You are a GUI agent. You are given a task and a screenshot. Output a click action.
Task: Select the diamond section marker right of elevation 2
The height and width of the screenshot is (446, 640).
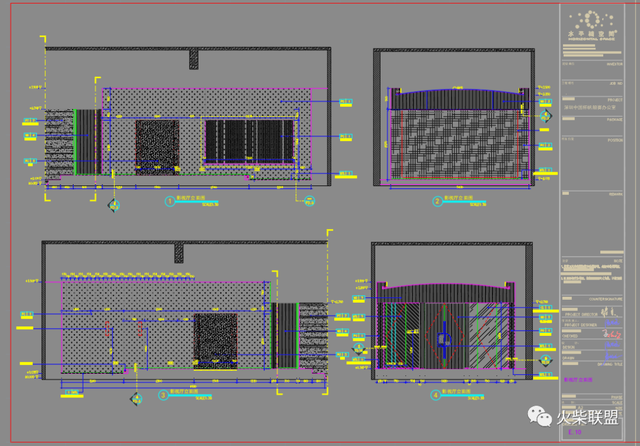pos(546,116)
